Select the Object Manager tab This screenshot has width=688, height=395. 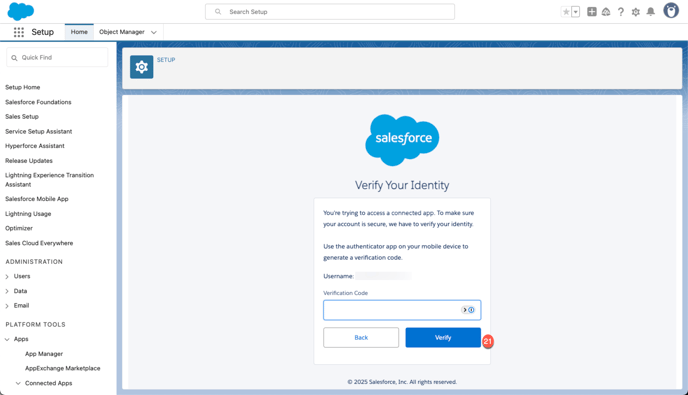click(122, 32)
